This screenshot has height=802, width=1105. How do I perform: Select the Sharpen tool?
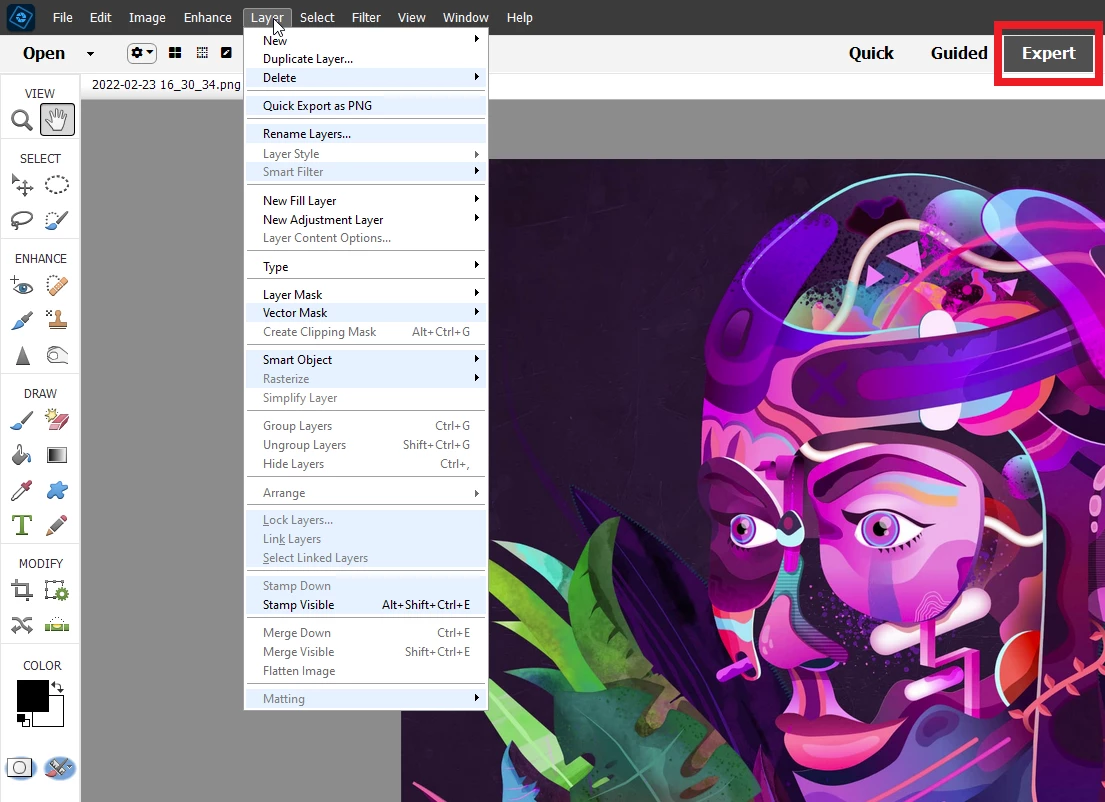click(23, 355)
